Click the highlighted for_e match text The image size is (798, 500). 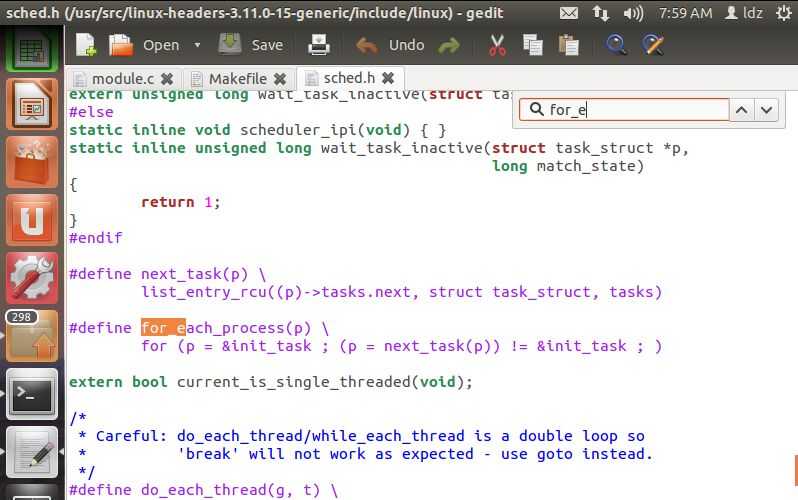point(163,328)
